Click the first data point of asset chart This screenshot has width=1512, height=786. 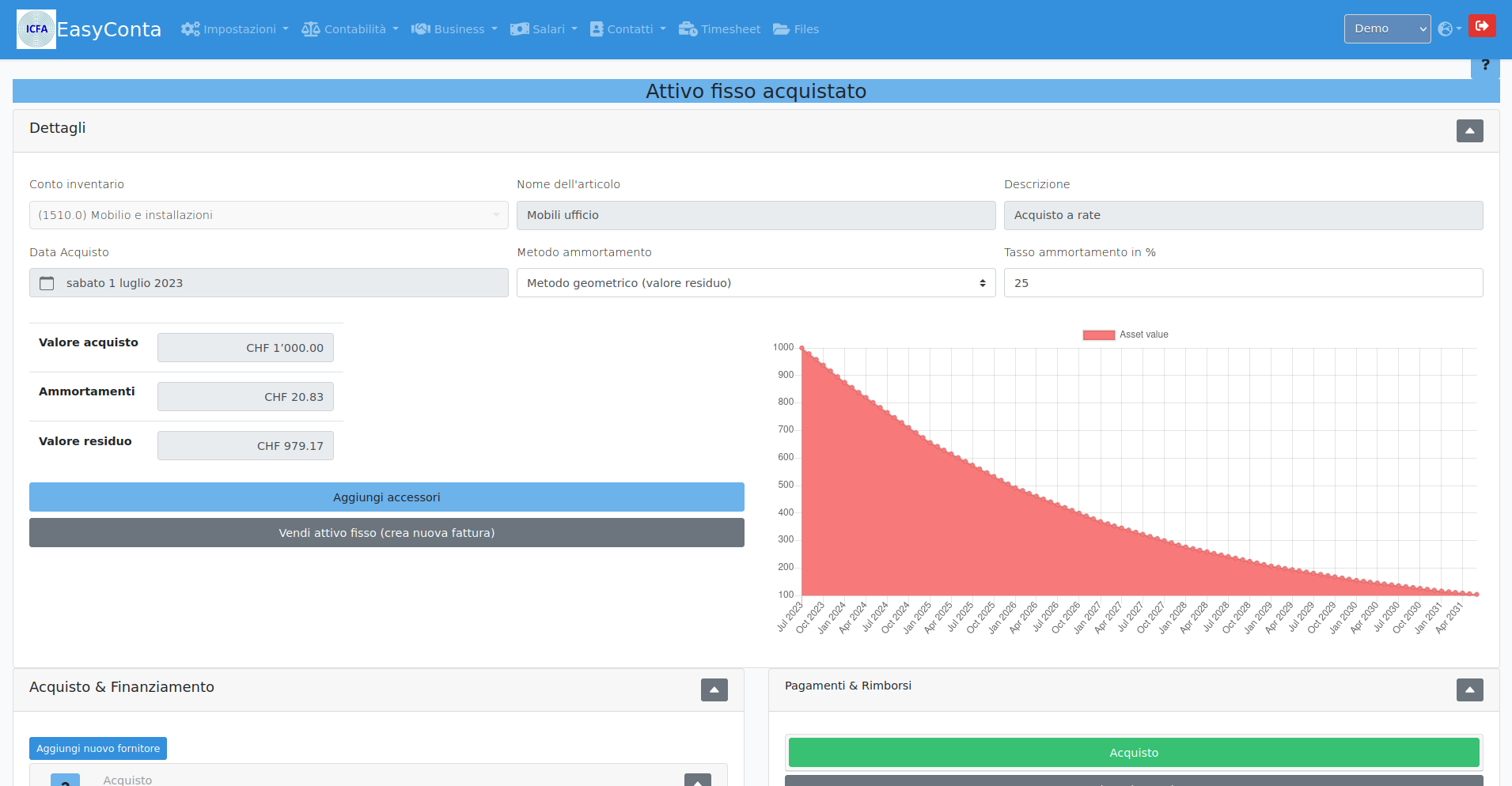click(802, 348)
